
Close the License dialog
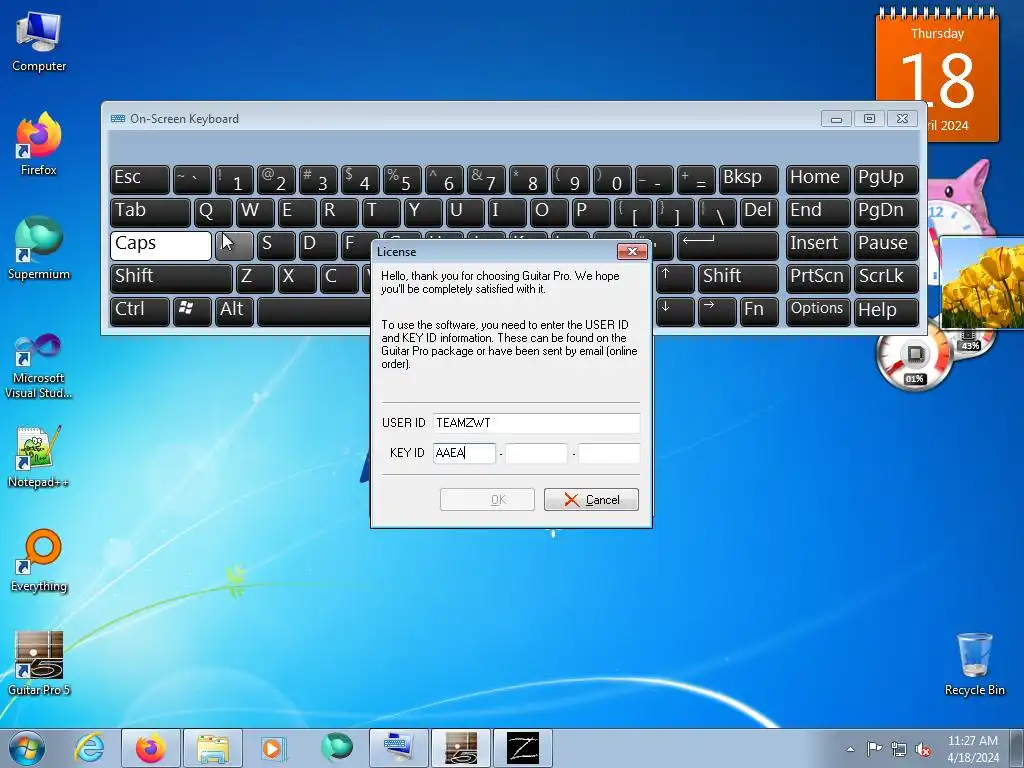tap(632, 251)
